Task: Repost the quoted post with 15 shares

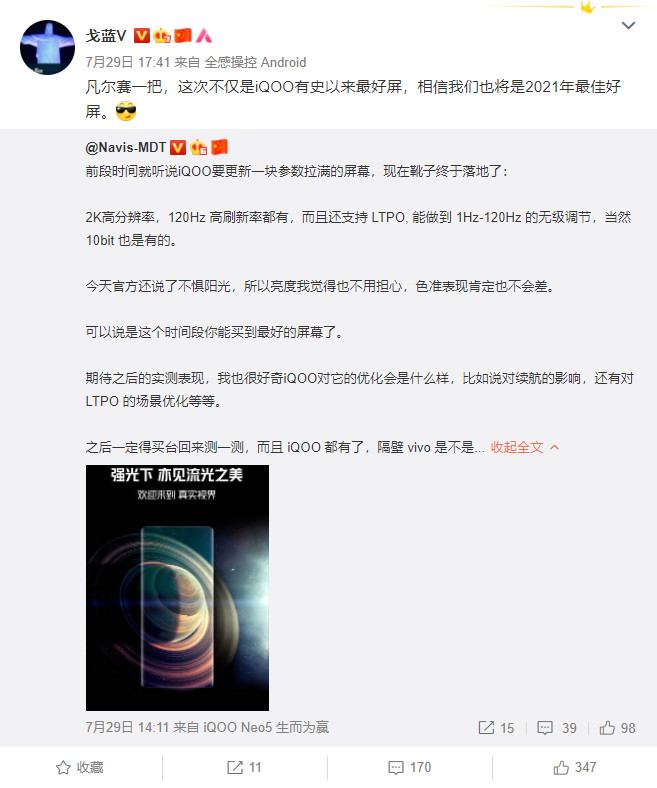Action: click(496, 728)
